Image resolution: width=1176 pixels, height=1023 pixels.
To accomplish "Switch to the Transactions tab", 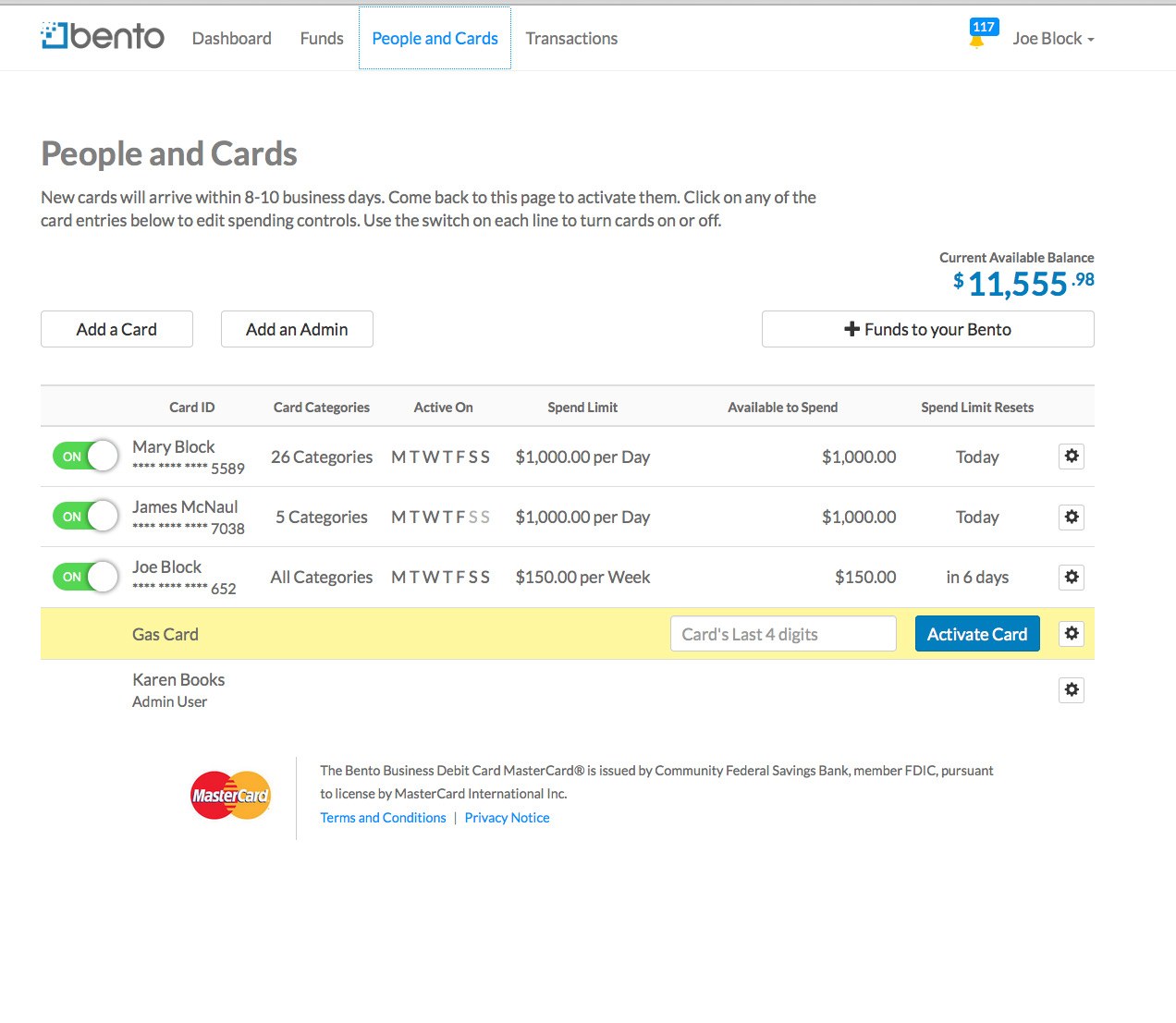I will coord(571,39).
